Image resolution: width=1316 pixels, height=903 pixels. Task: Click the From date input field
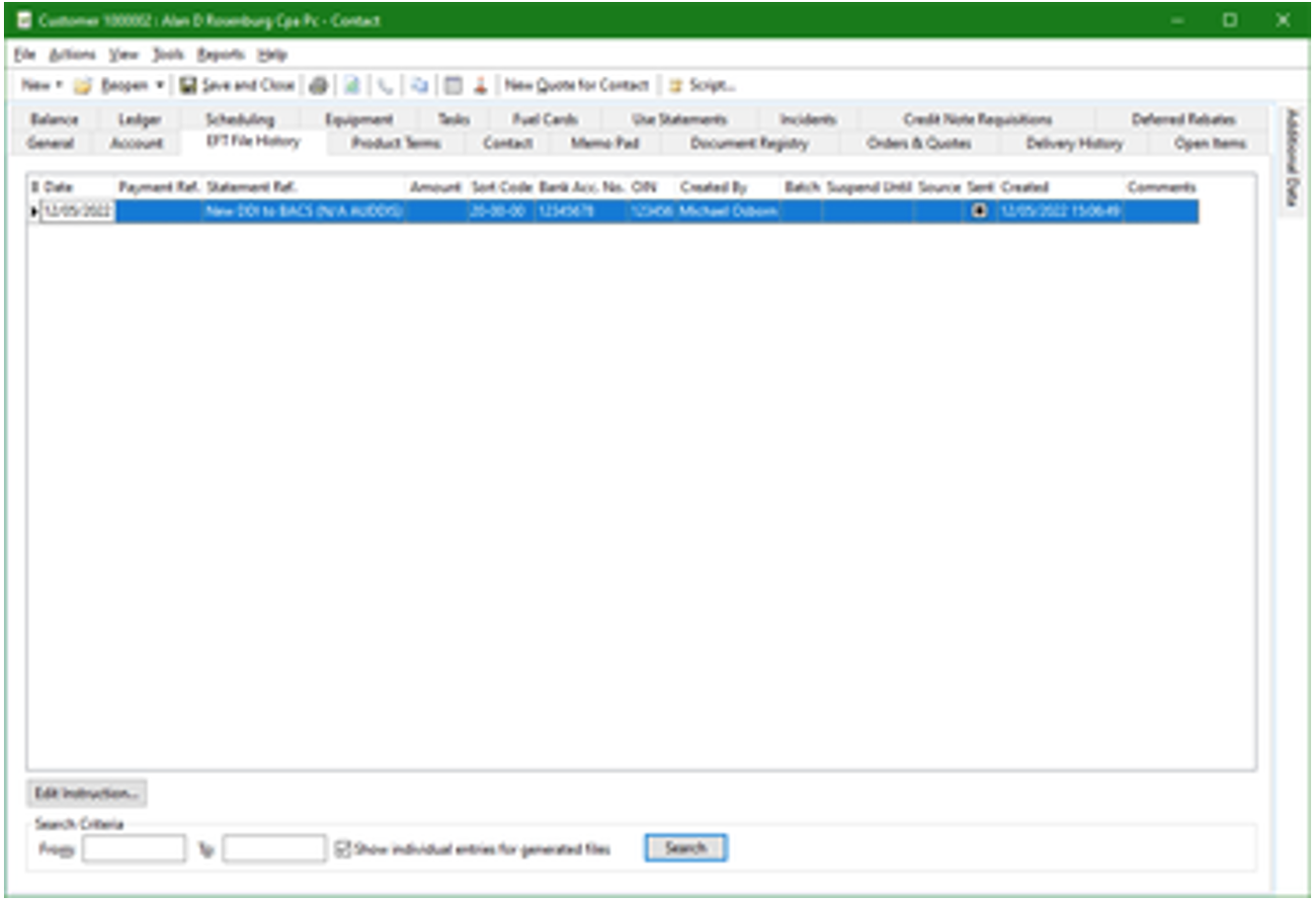pos(133,849)
